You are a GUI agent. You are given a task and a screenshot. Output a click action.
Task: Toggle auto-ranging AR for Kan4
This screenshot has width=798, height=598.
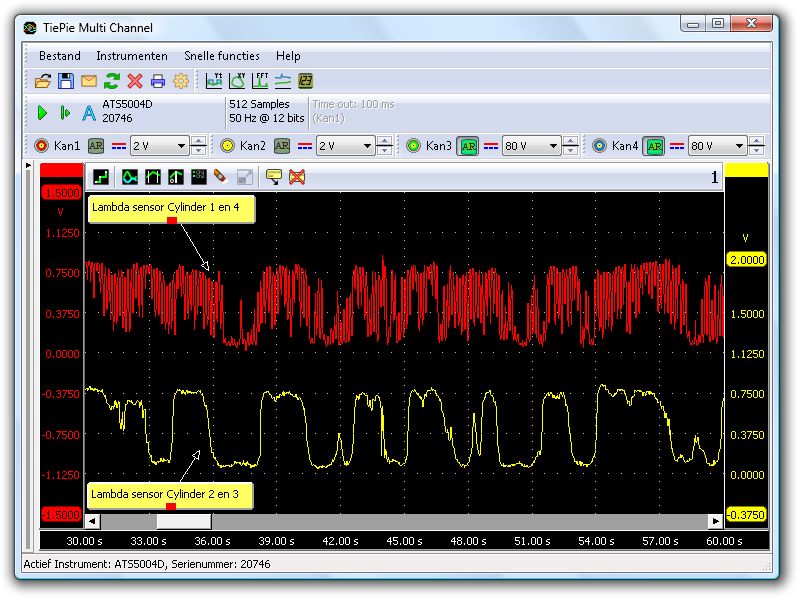pos(654,146)
